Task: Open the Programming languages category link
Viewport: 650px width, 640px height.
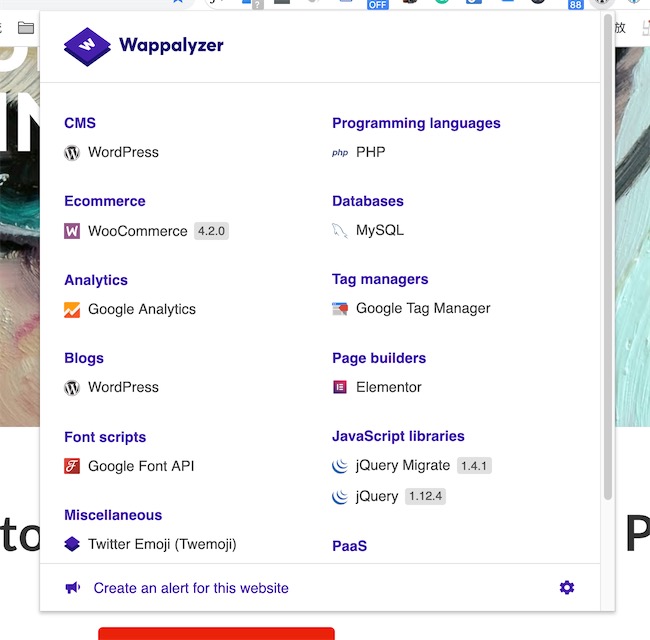Action: pyautogui.click(x=416, y=124)
